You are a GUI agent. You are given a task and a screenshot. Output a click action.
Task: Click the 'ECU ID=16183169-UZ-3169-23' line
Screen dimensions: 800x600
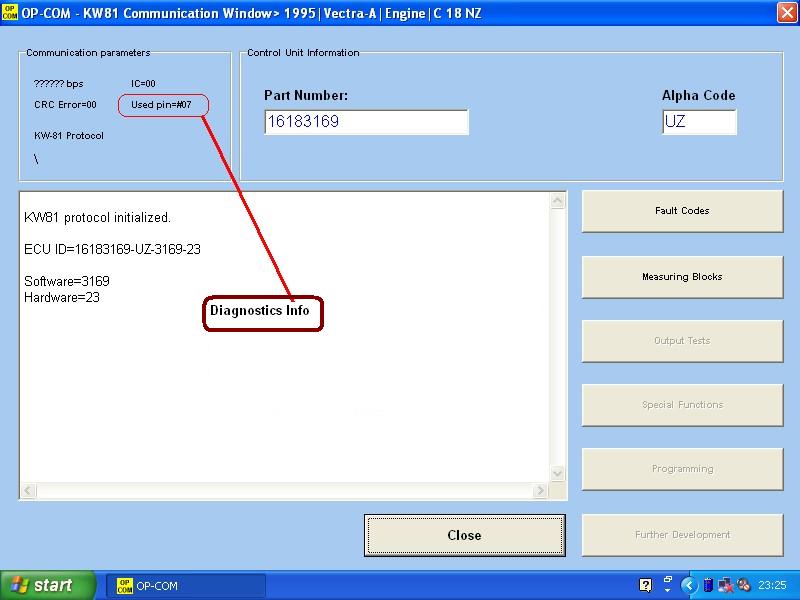[x=112, y=249]
